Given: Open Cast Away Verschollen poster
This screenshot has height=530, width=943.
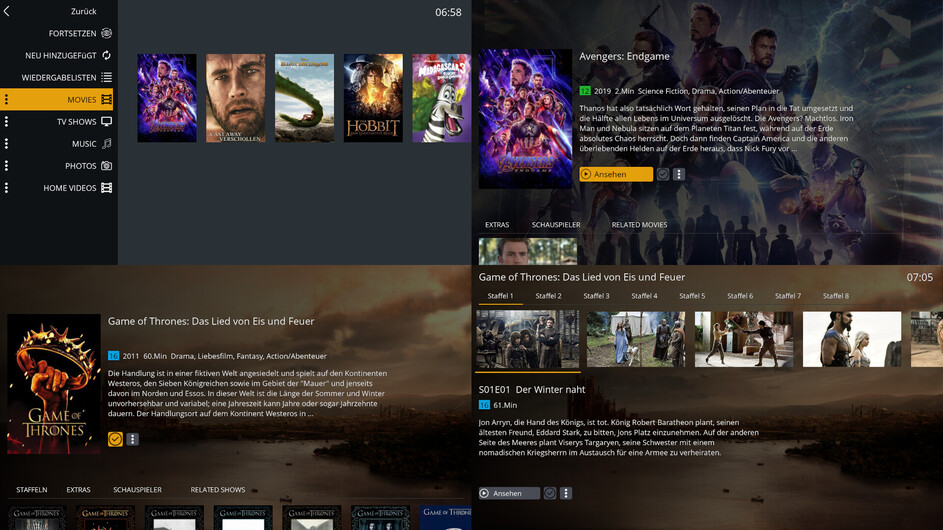Looking at the screenshot, I should coord(236,98).
